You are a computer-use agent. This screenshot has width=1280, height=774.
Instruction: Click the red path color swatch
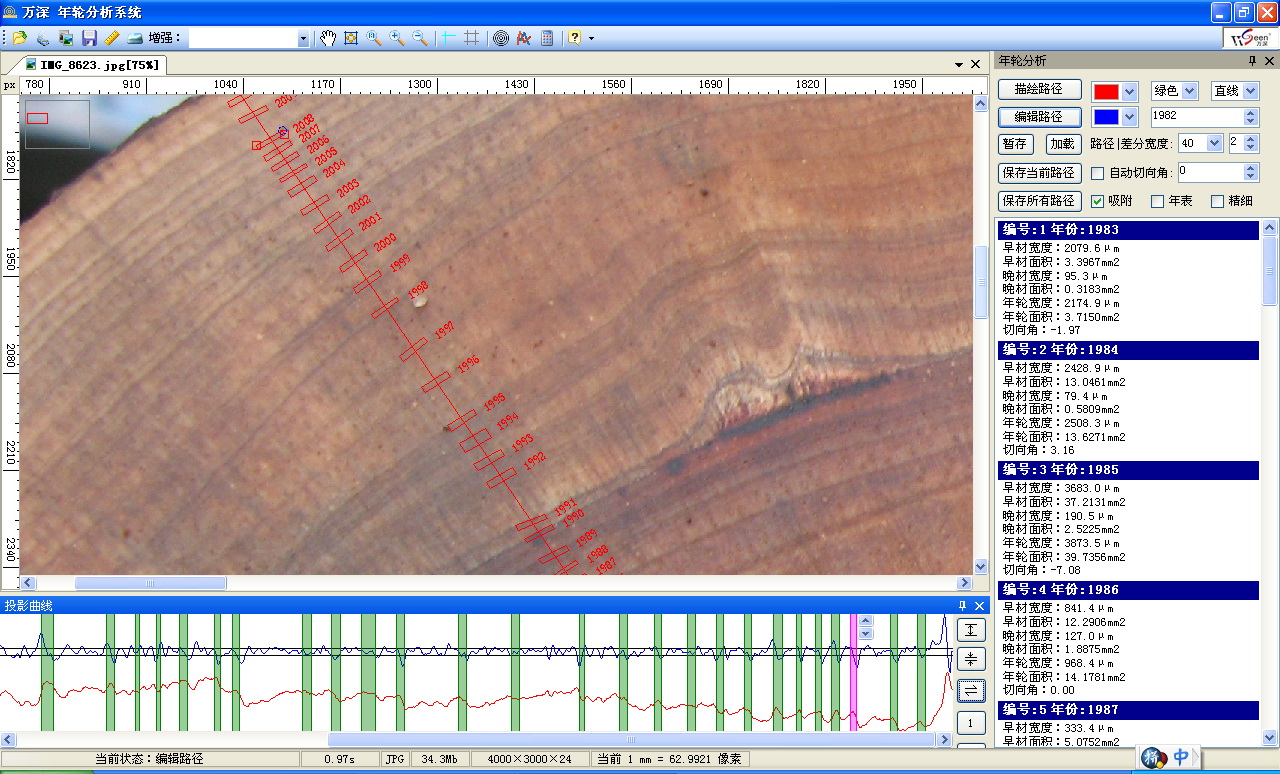[x=1106, y=91]
